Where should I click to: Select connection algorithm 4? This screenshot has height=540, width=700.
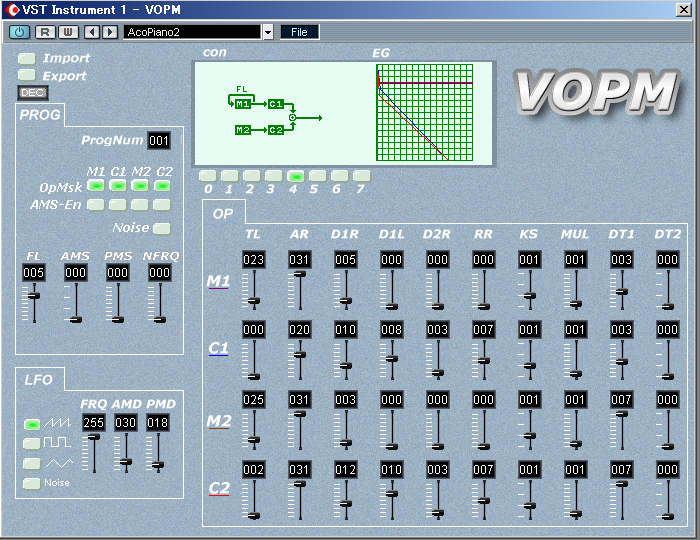tap(296, 176)
